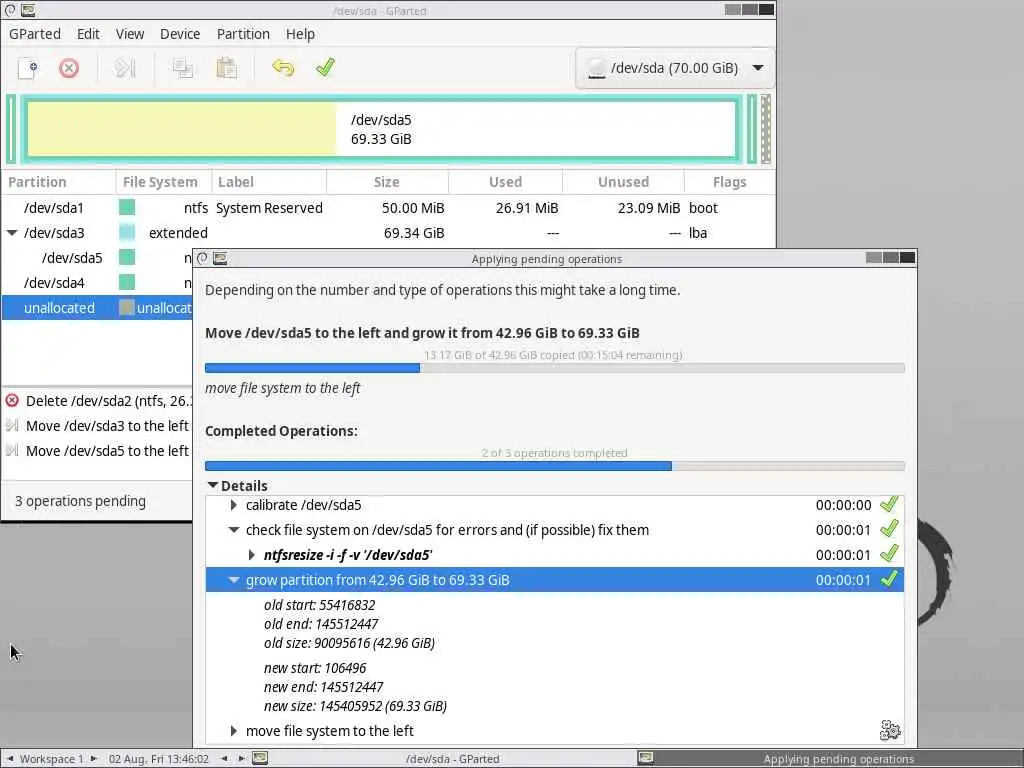Image resolution: width=1024 pixels, height=768 pixels.
Task: Click the Paste partition toolbar icon
Action: click(226, 68)
